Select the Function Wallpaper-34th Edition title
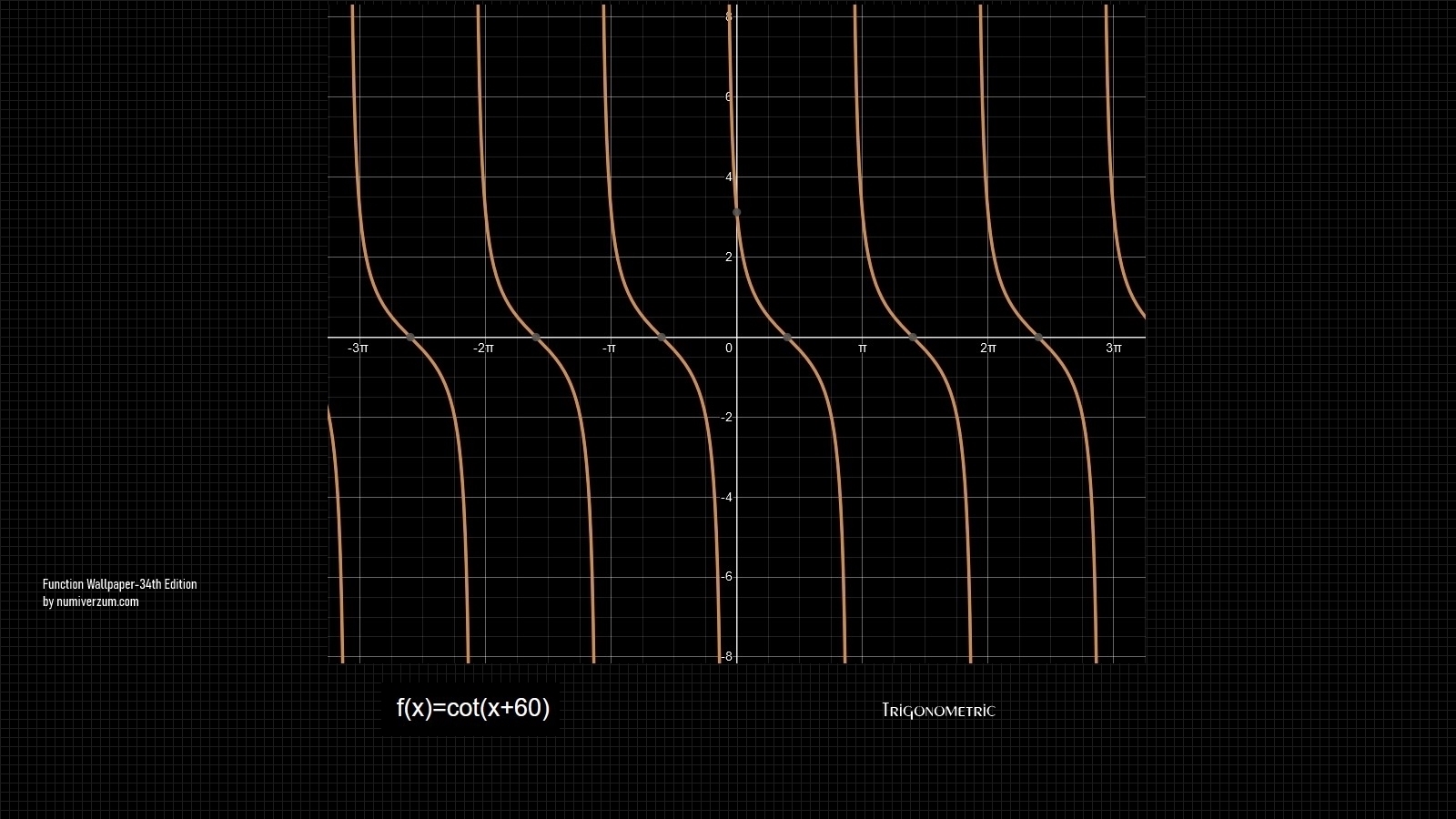 point(119,584)
